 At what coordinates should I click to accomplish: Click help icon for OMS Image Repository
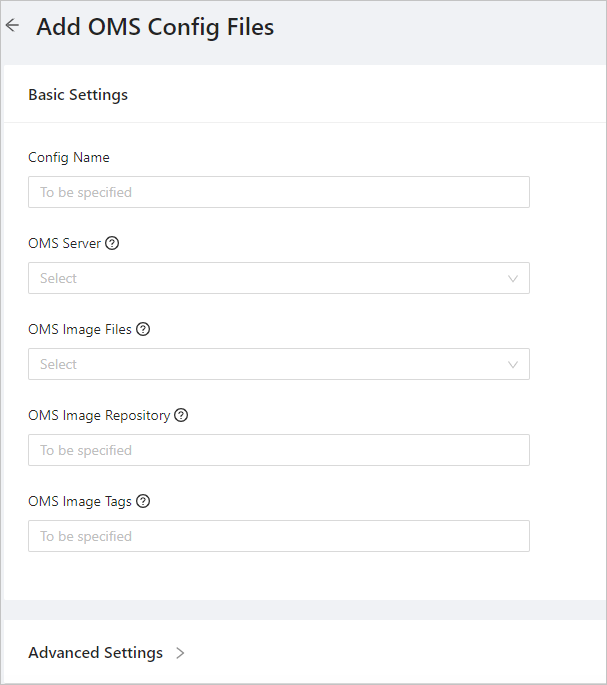181,415
